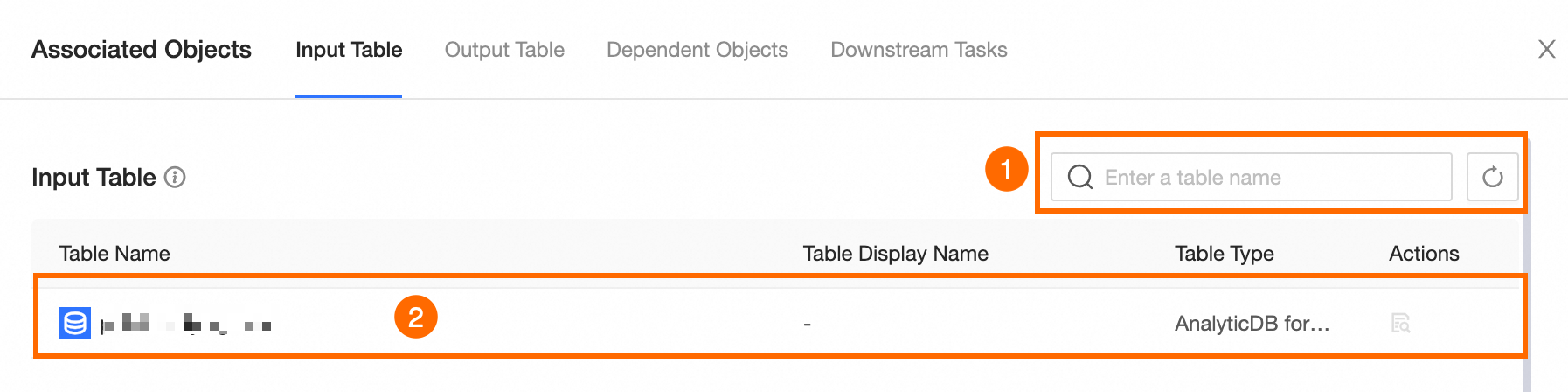Open the view details icon under Actions
The height and width of the screenshot is (392, 1568).
[1400, 324]
